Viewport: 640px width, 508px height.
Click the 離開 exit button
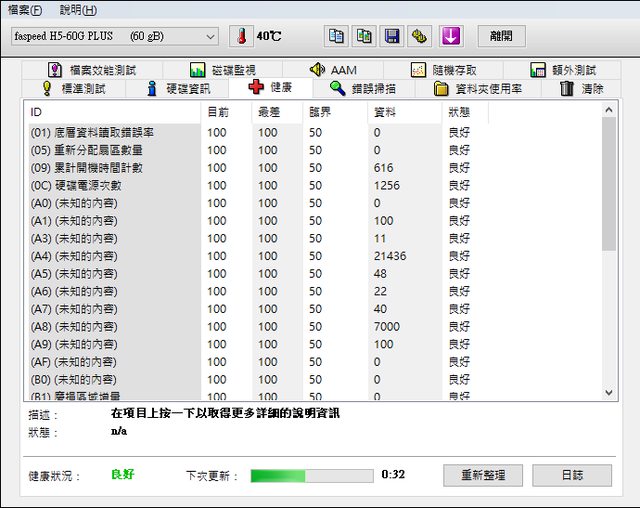click(x=500, y=36)
